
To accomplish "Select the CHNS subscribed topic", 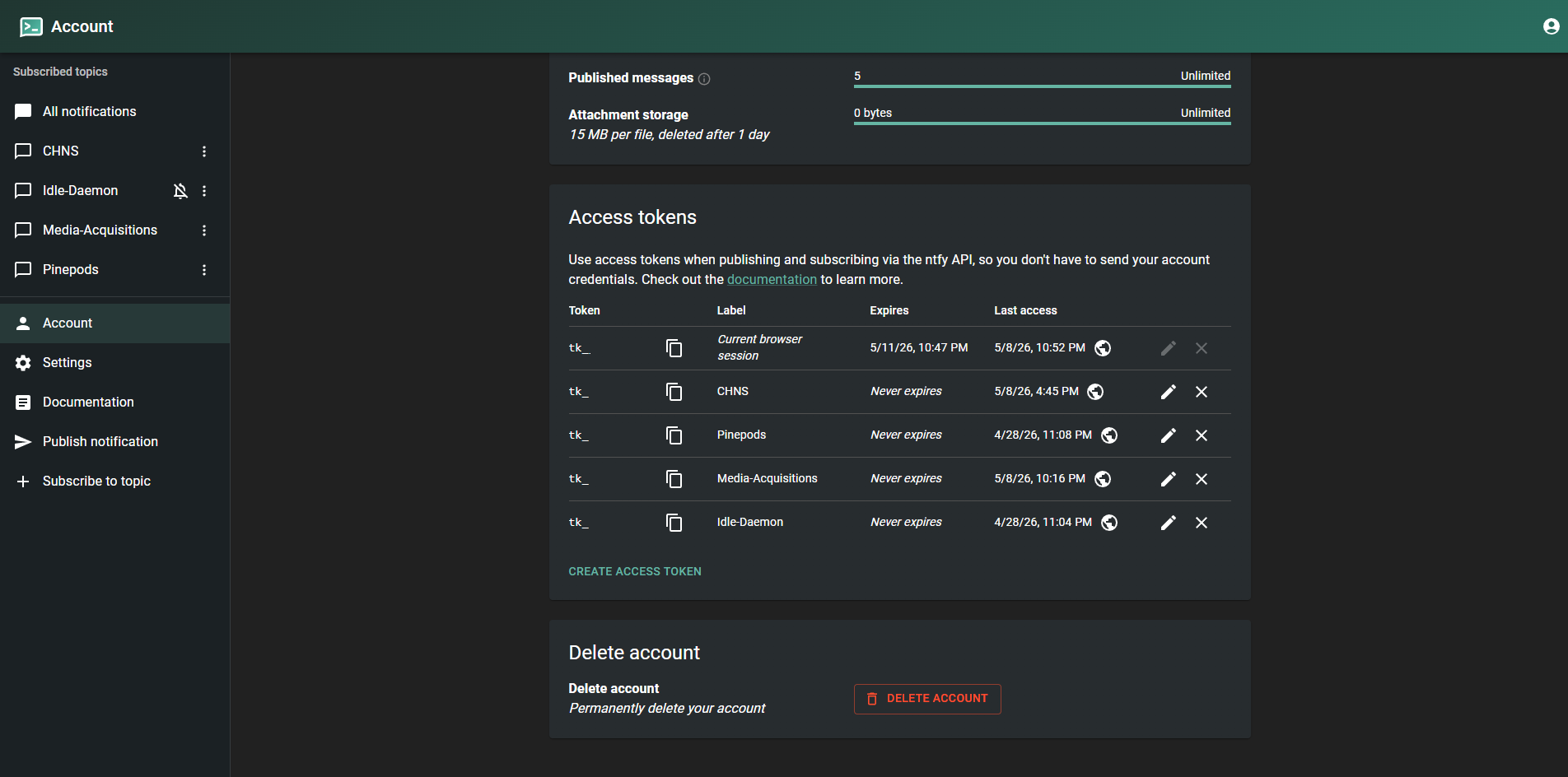I will [114, 151].
